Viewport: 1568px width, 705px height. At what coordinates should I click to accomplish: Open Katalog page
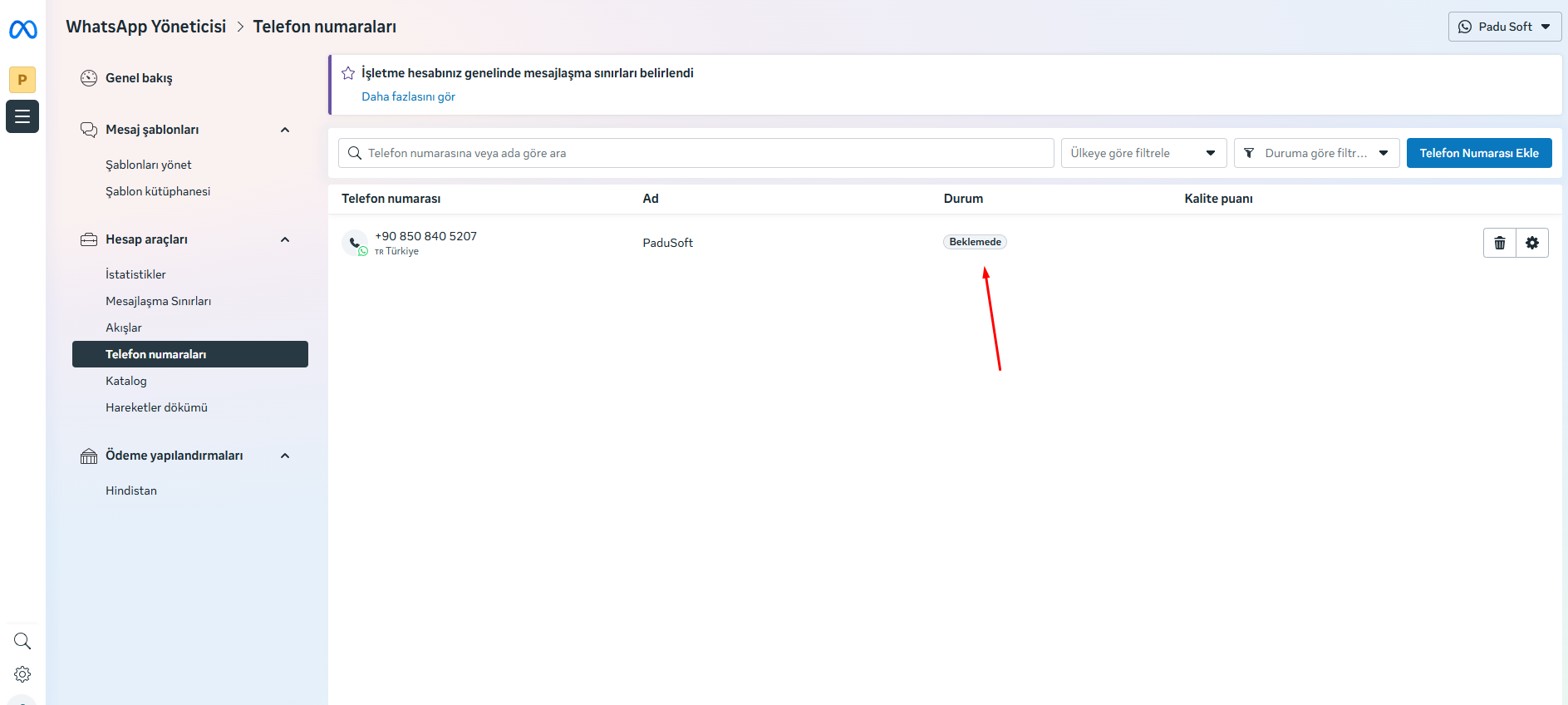pos(126,381)
